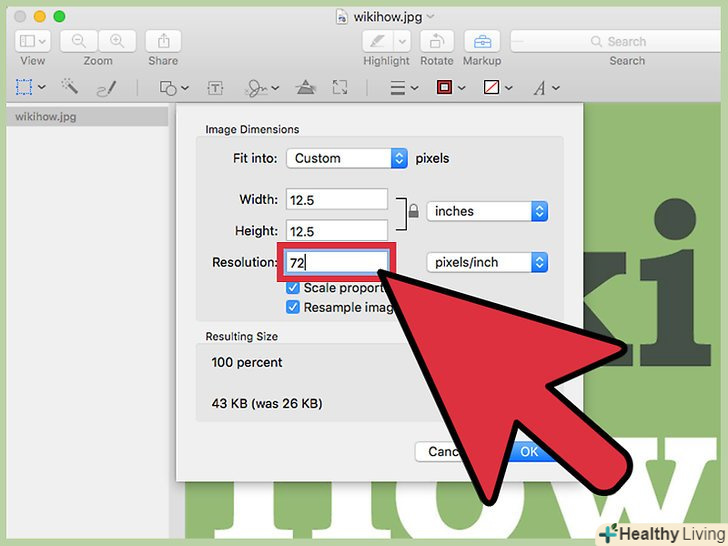
Task: Click the wikihow.jpg window title
Action: pos(388,17)
